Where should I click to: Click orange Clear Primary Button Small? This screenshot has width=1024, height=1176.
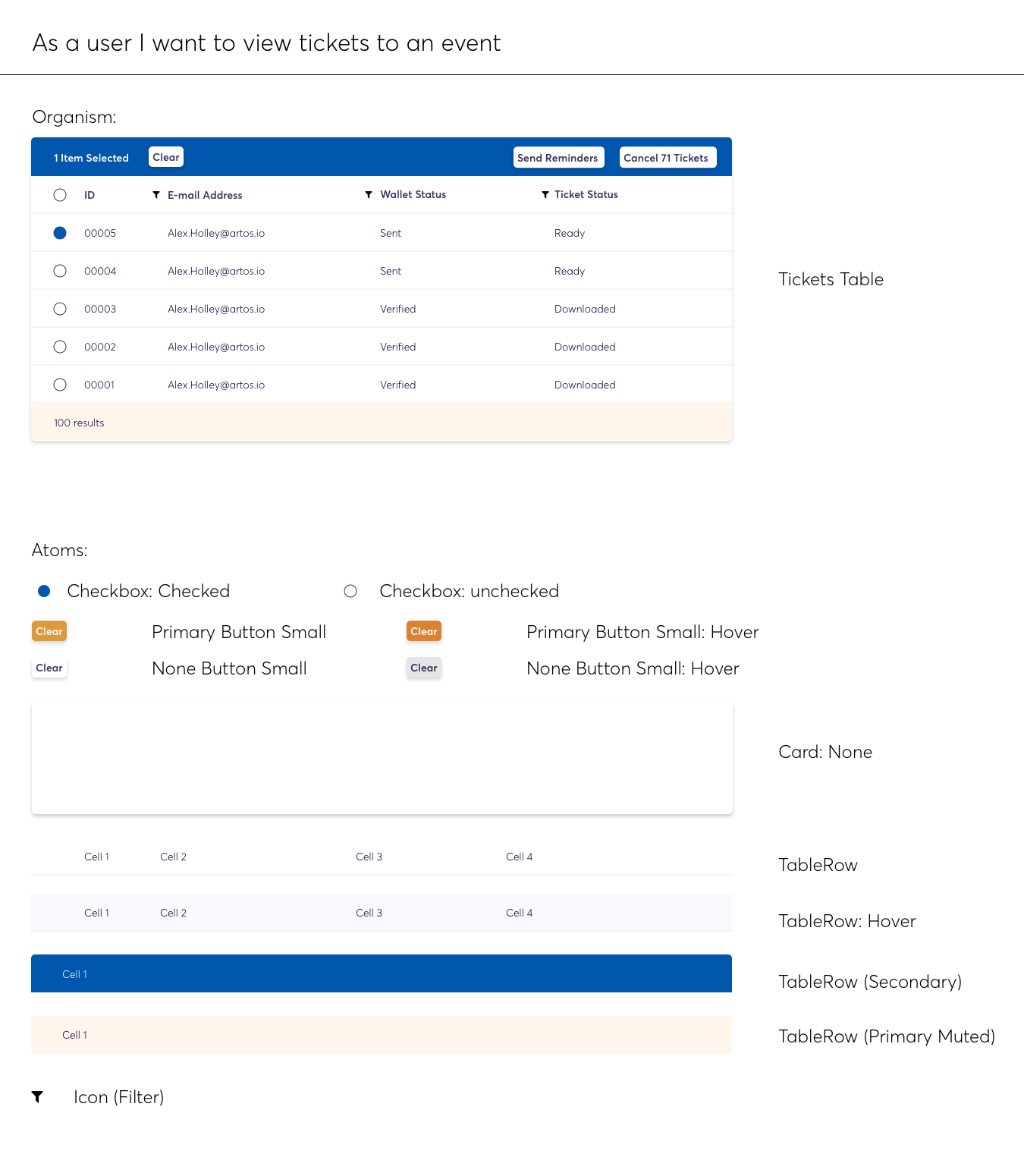(49, 631)
